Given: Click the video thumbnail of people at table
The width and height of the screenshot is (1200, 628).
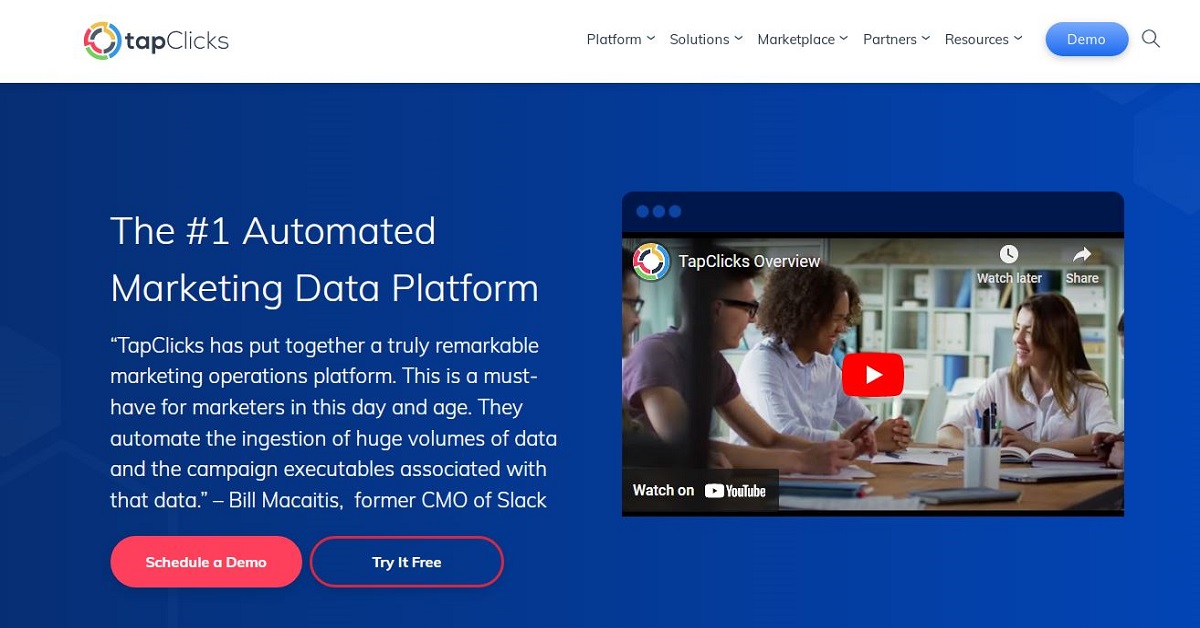Looking at the screenshot, I should pyautogui.click(x=873, y=375).
